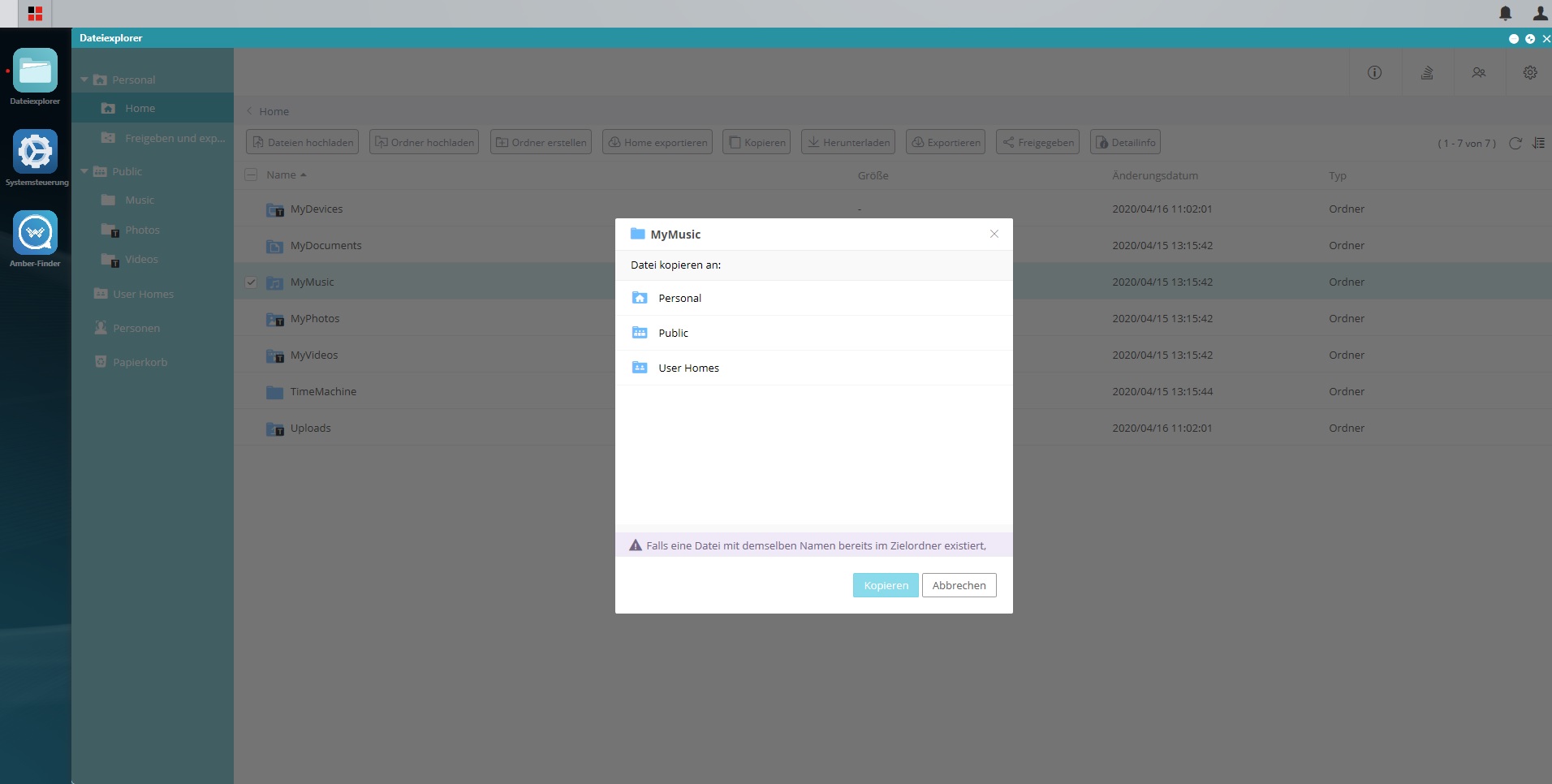The width and height of the screenshot is (1552, 784).
Task: Click the Exportieren toolbar button
Action: (x=946, y=142)
